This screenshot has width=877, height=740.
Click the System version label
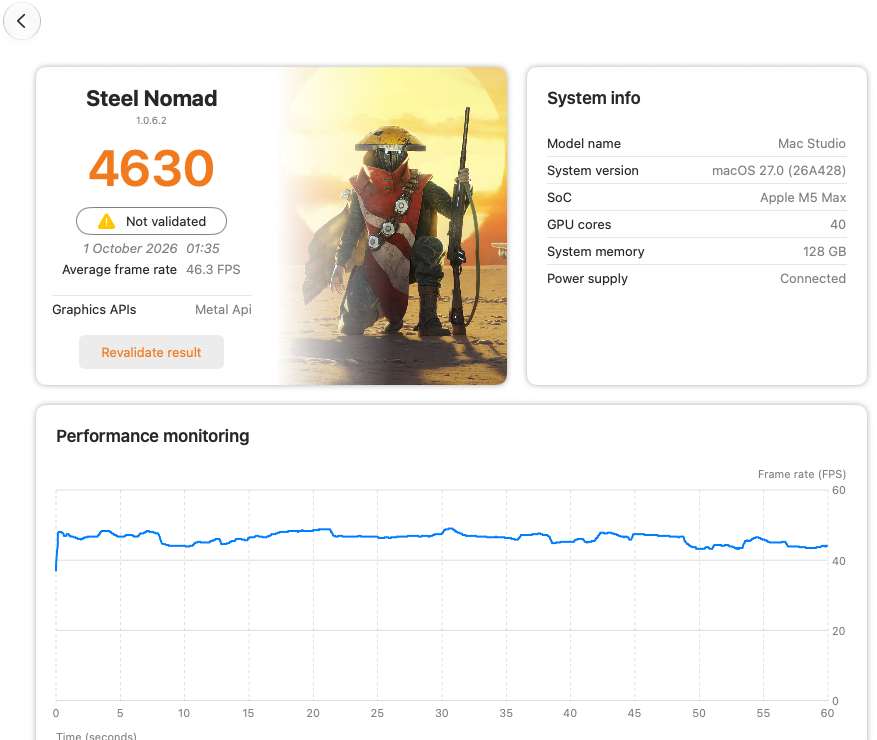pyautogui.click(x=593, y=171)
